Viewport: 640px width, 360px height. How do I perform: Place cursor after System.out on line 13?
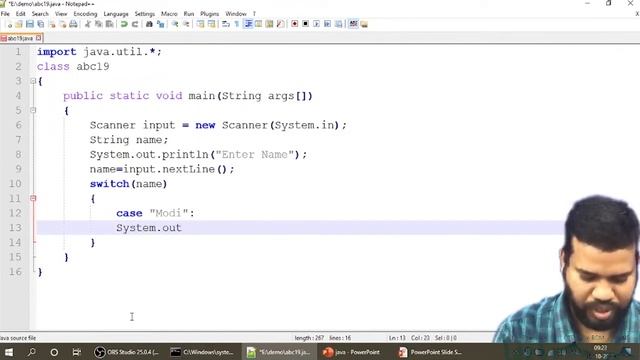pos(182,228)
